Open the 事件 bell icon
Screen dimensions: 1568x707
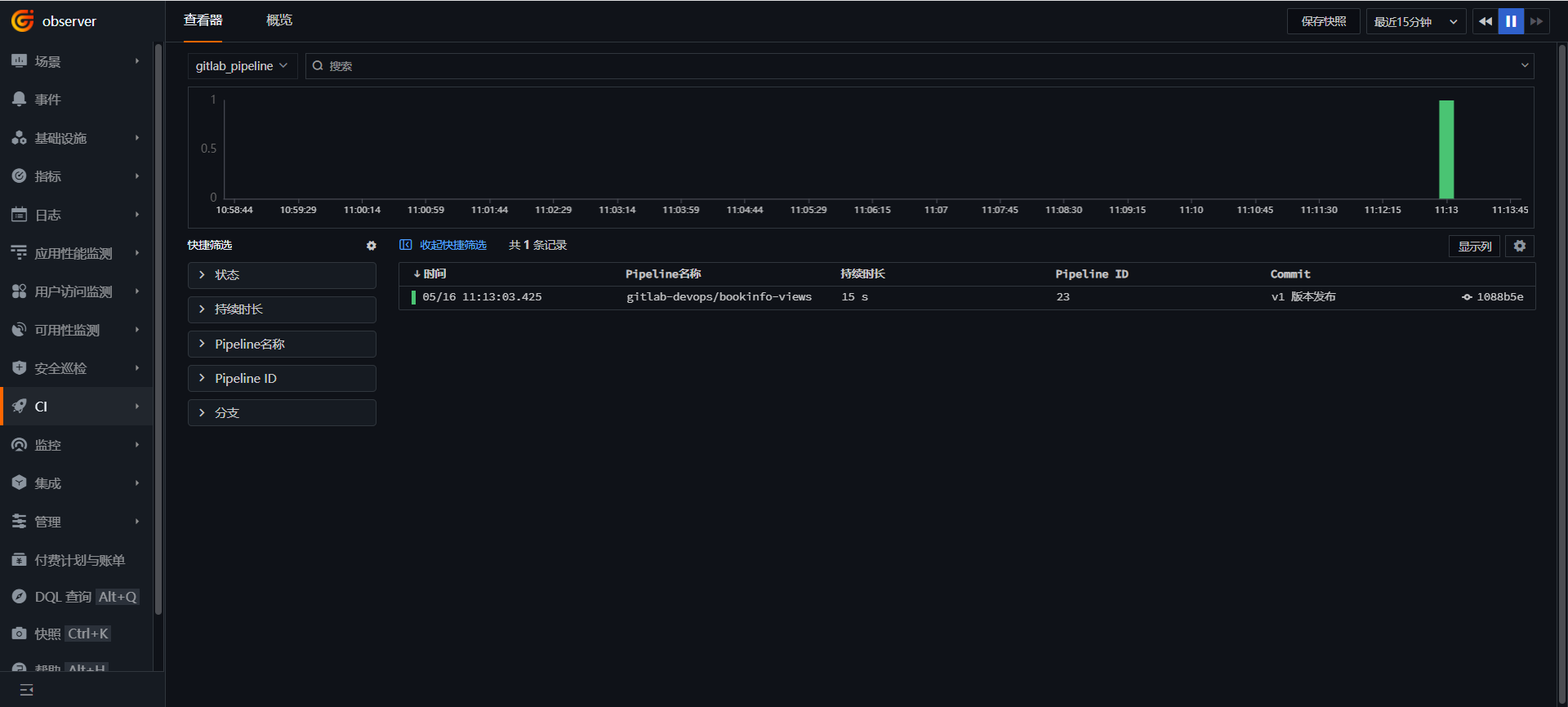pos(19,99)
